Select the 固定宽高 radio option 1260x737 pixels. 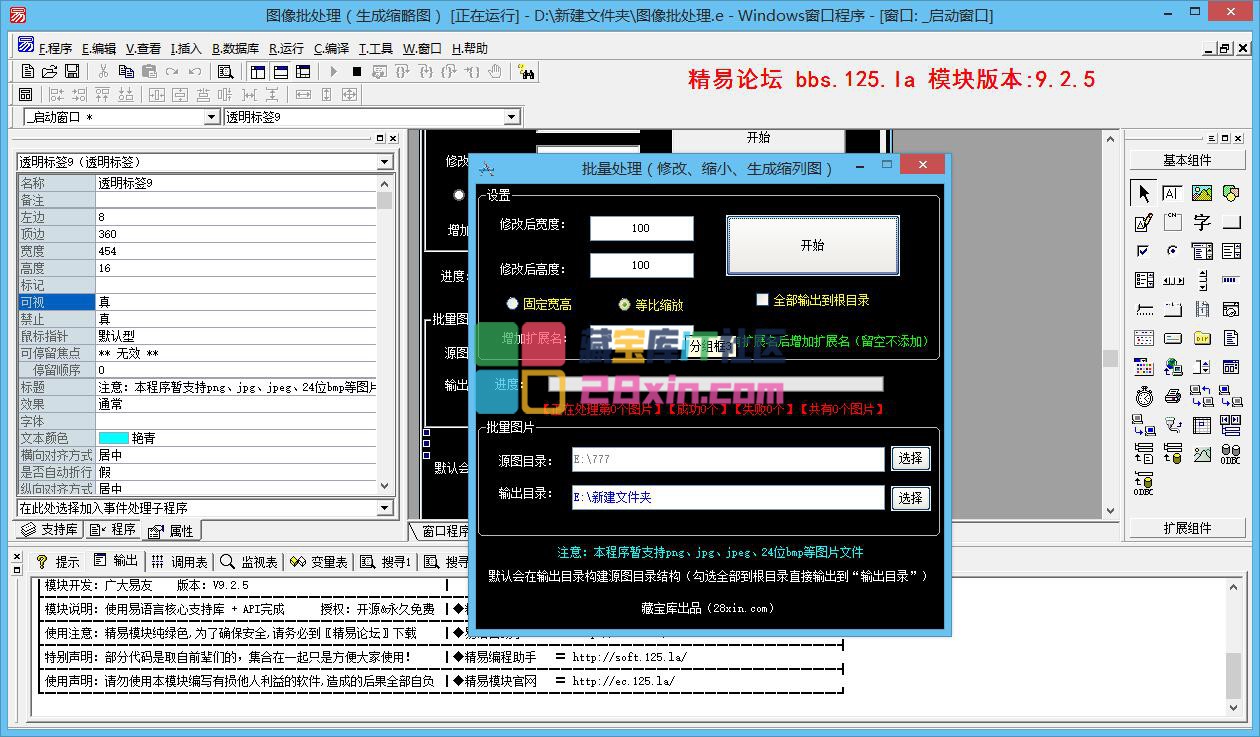pyautogui.click(x=513, y=304)
